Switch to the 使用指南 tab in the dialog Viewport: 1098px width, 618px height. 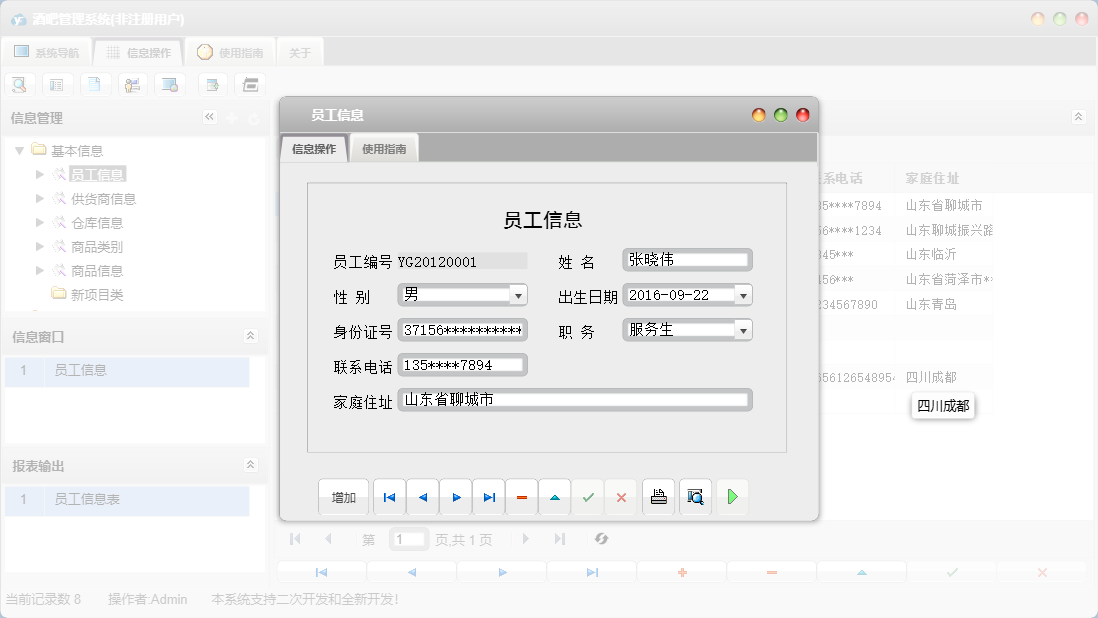click(x=384, y=147)
